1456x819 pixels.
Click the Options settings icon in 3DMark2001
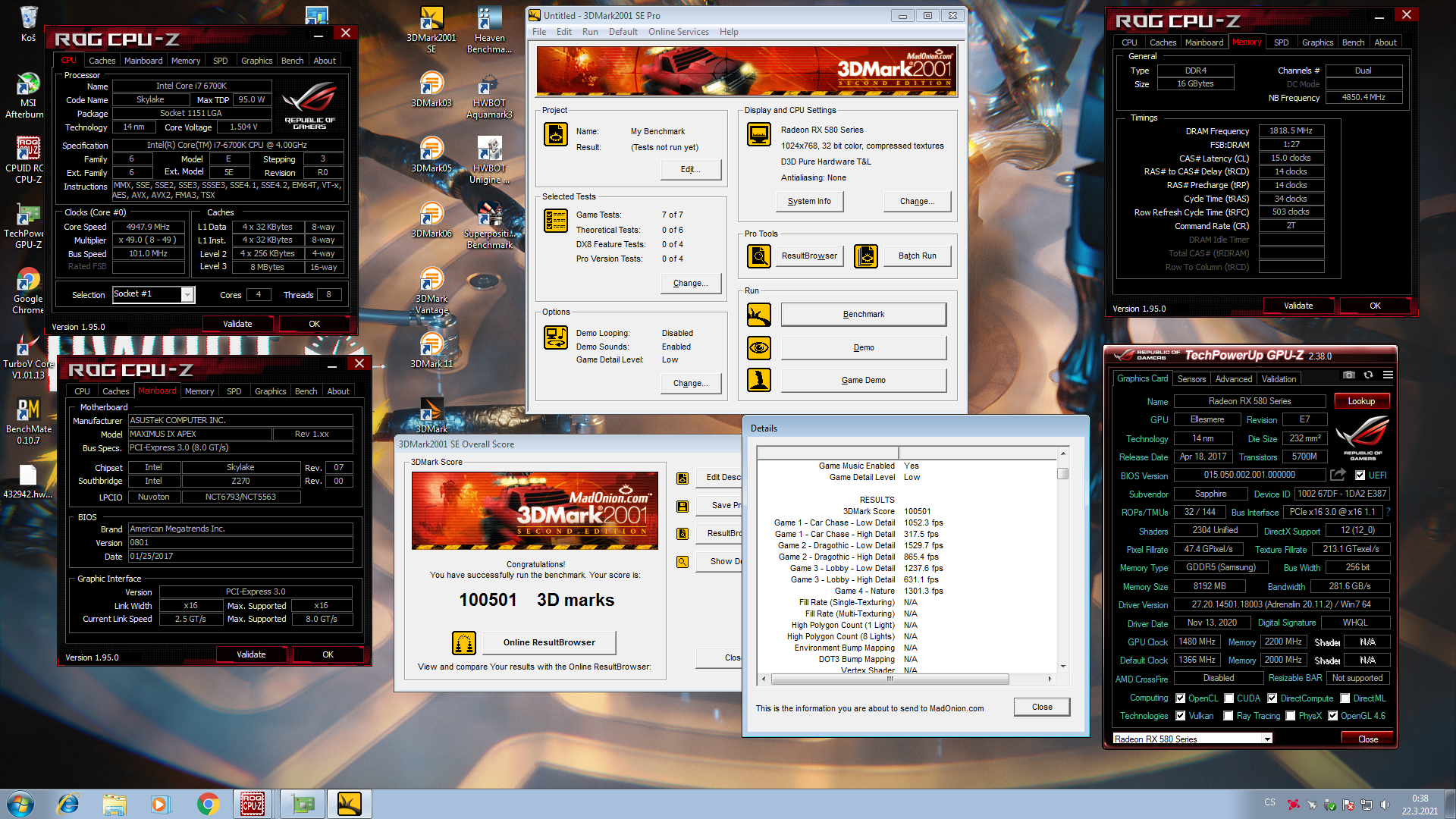click(x=556, y=337)
